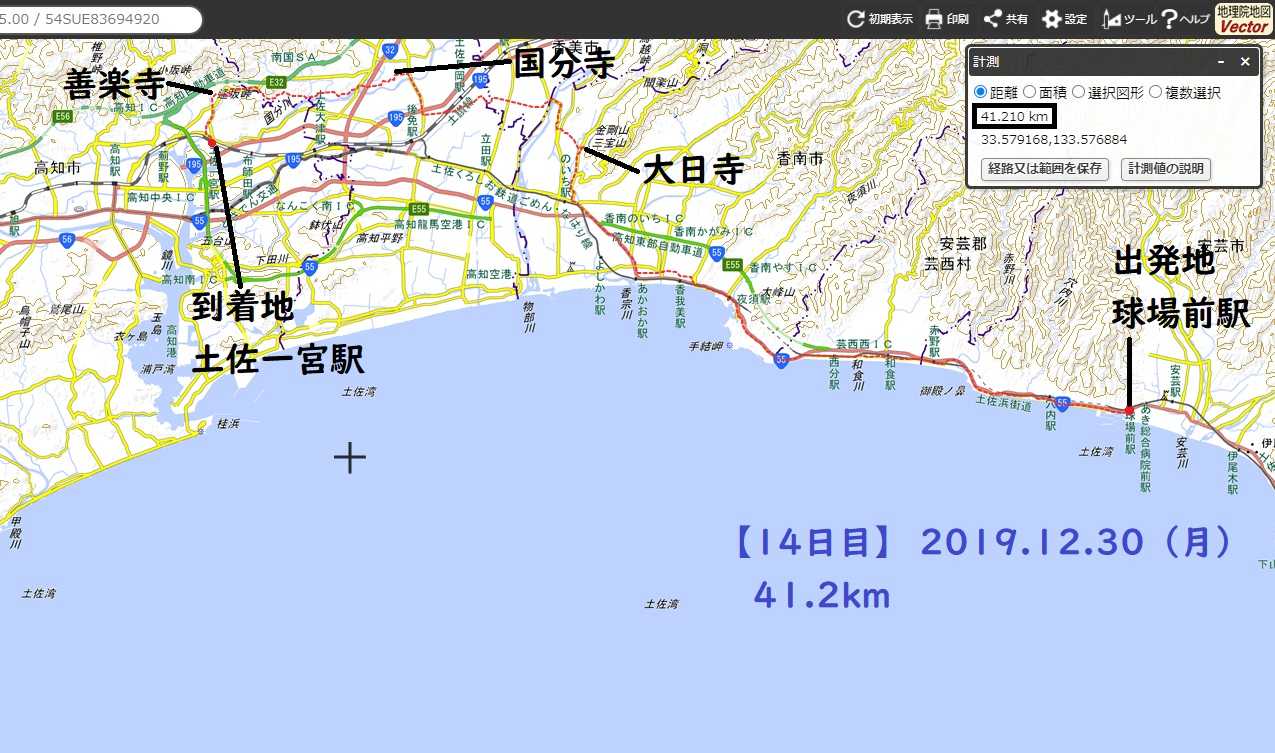The height and width of the screenshot is (753, 1275).
Task: Select the 距離 distance radio button
Action: coord(980,92)
